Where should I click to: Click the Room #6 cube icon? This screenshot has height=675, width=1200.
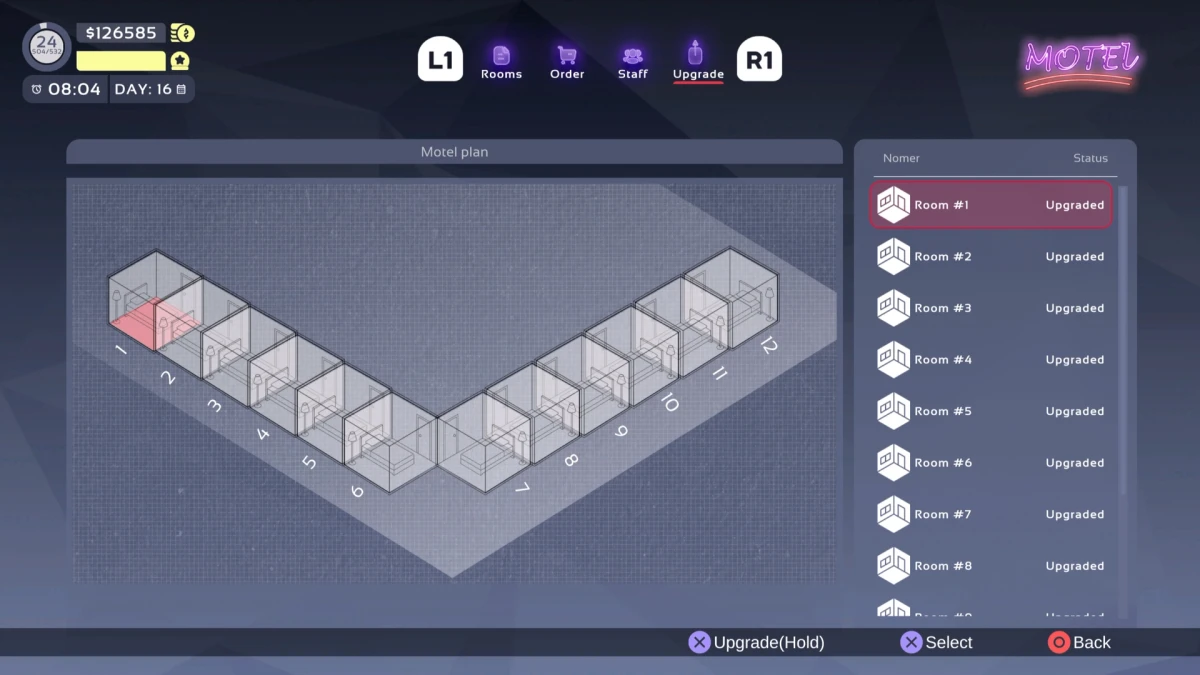pyautogui.click(x=893, y=463)
